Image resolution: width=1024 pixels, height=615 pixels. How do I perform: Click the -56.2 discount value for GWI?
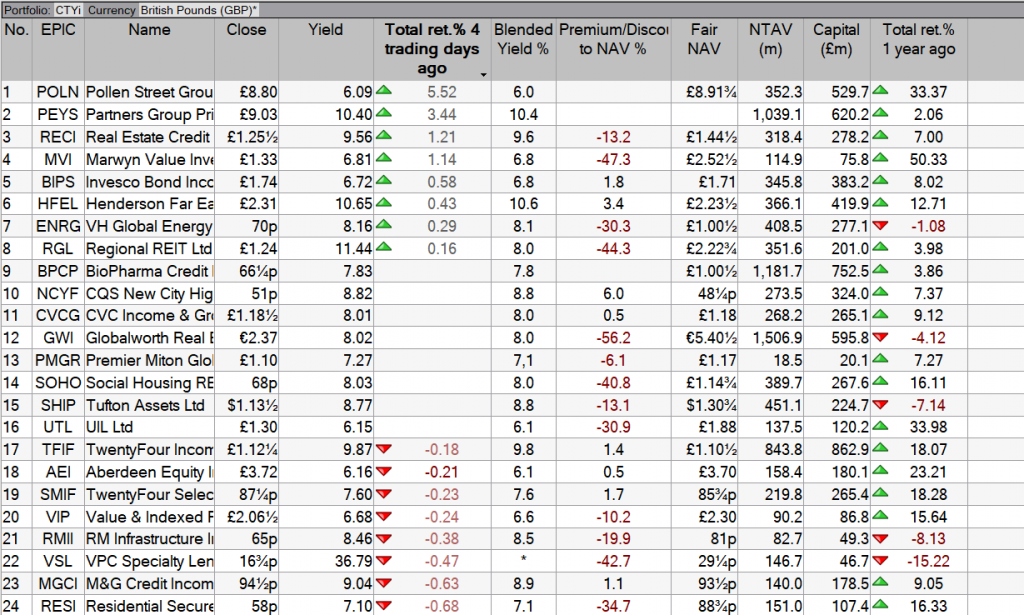(x=613, y=338)
